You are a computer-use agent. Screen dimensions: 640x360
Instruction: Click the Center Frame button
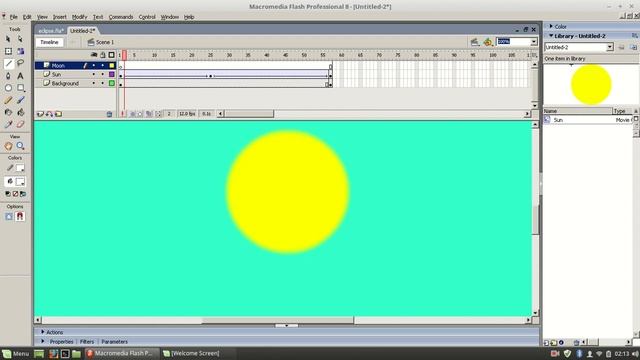(x=122, y=114)
